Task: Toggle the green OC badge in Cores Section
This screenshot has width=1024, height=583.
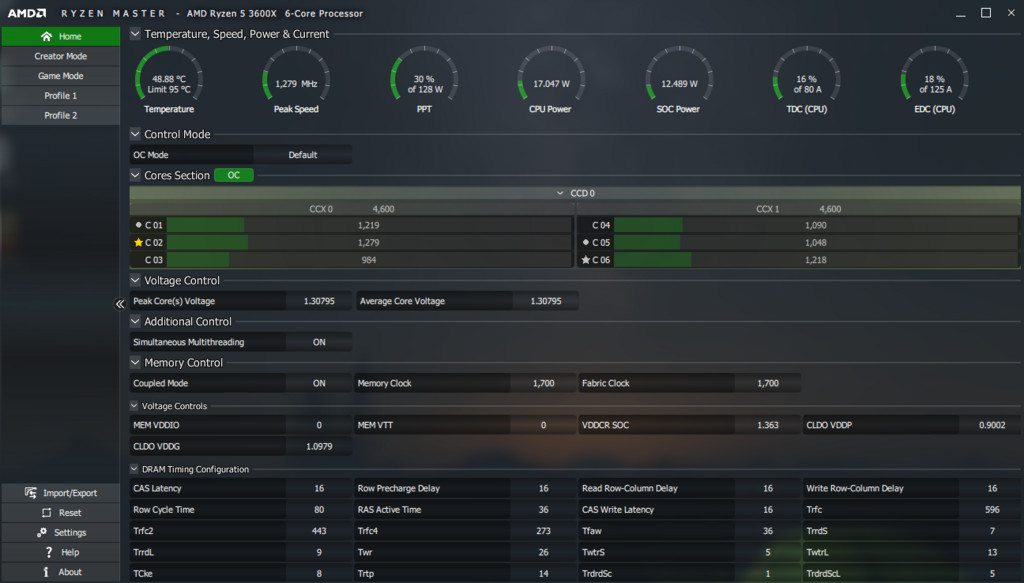Action: tap(234, 176)
